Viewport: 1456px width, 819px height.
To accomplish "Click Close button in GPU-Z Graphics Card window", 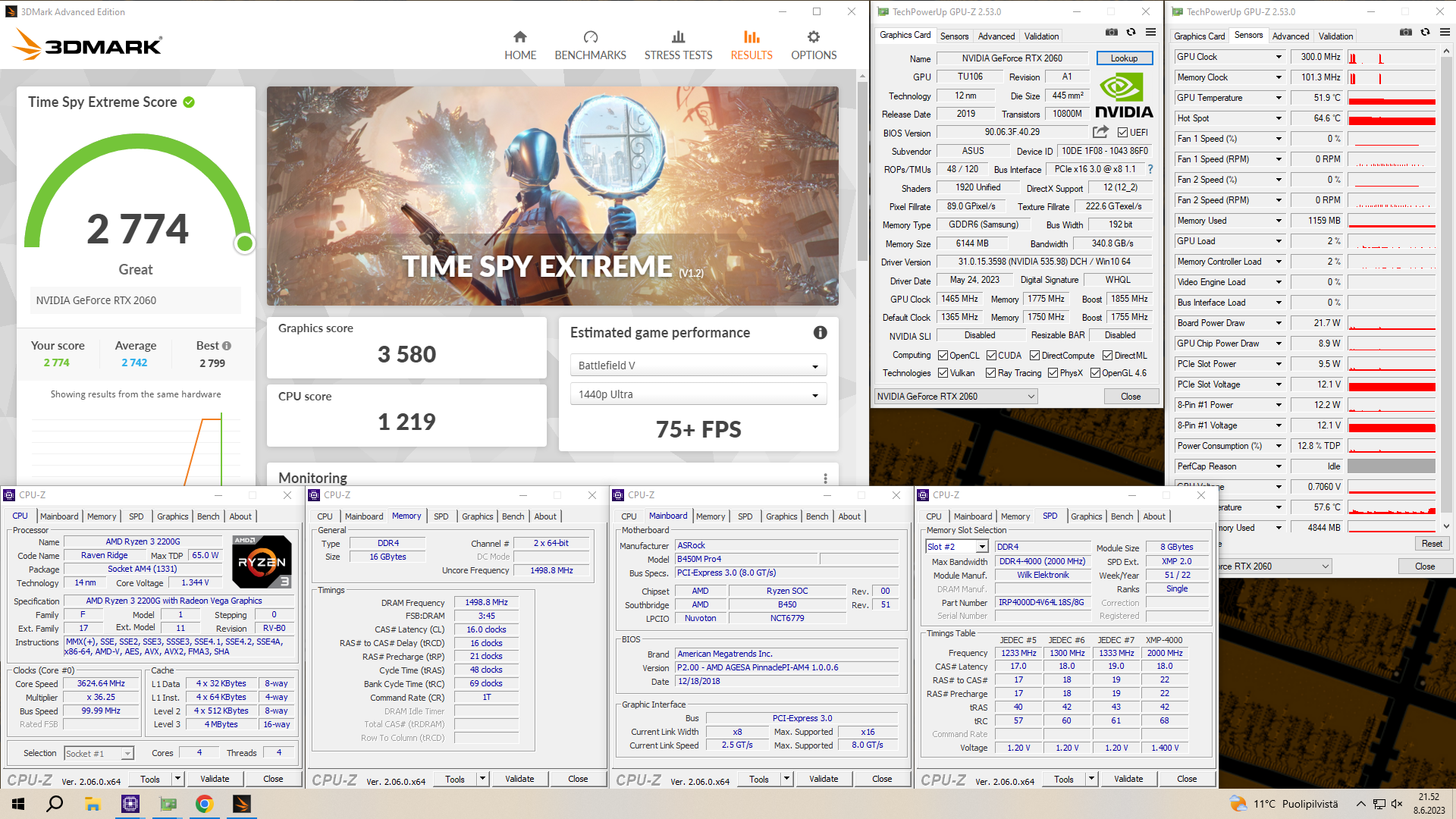I will (x=1131, y=397).
